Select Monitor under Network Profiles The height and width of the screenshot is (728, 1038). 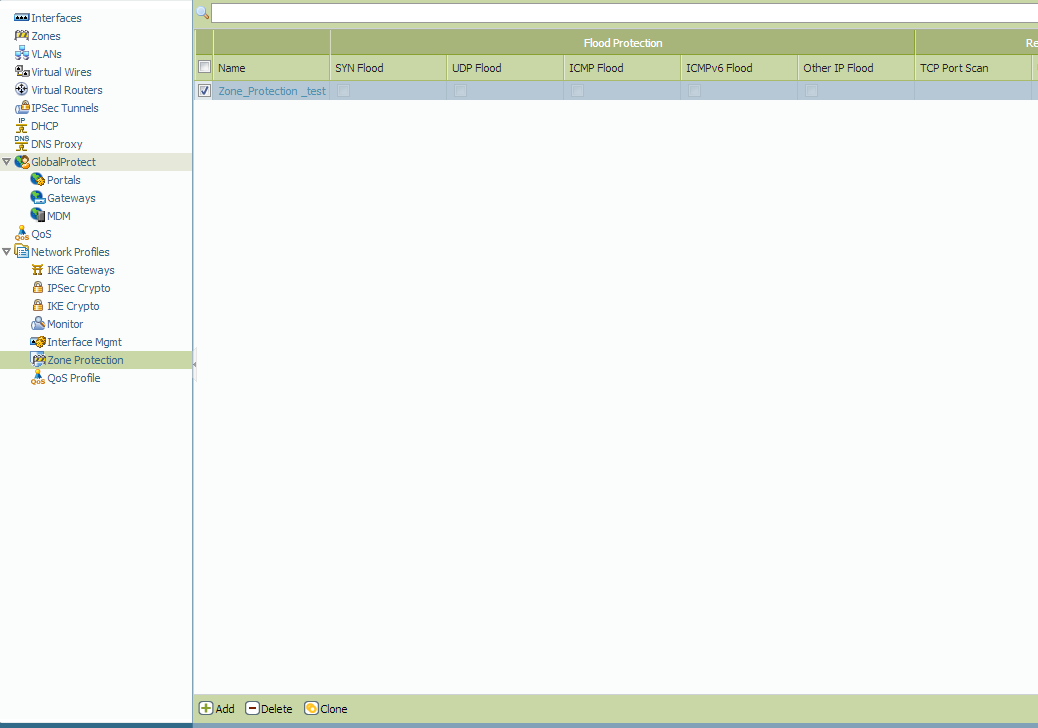pos(65,324)
